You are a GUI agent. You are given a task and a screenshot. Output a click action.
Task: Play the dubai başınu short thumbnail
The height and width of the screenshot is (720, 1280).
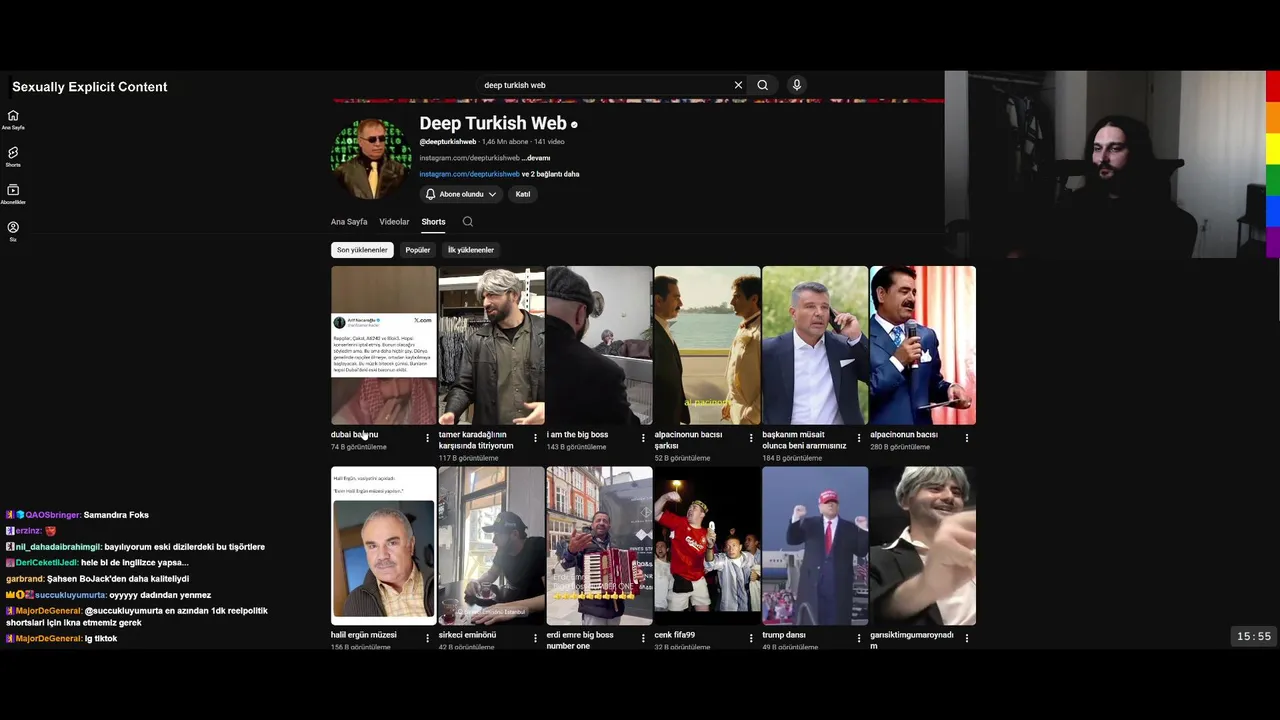click(384, 345)
